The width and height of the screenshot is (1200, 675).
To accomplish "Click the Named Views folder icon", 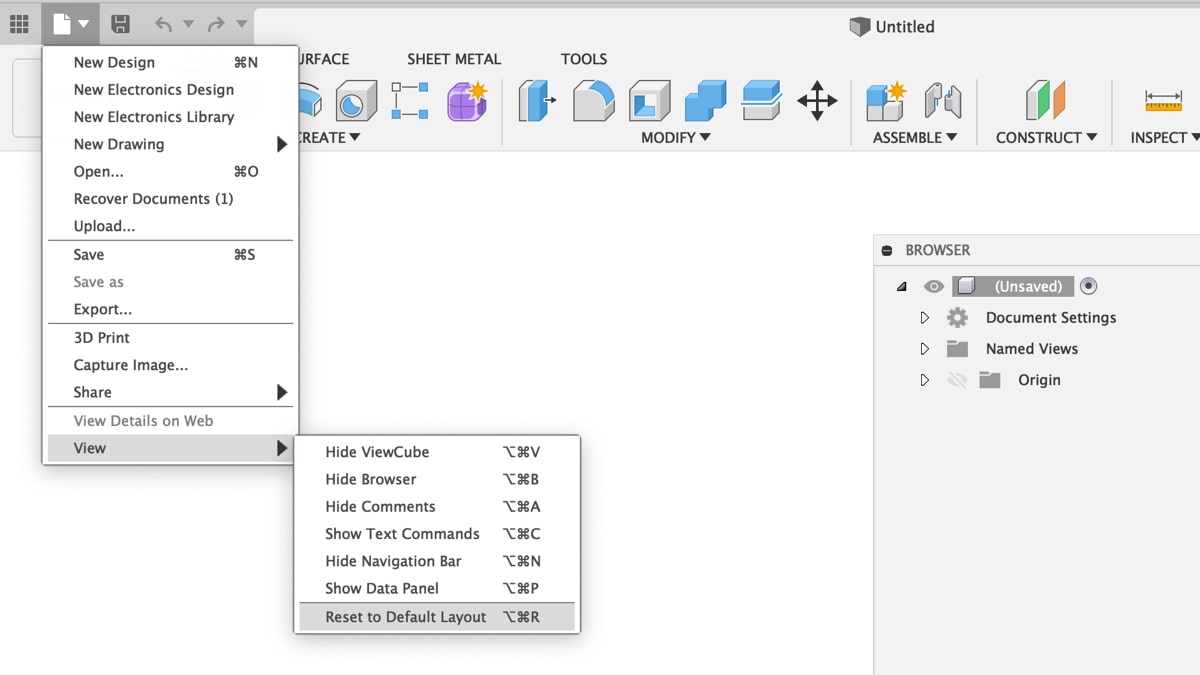I will click(x=957, y=349).
